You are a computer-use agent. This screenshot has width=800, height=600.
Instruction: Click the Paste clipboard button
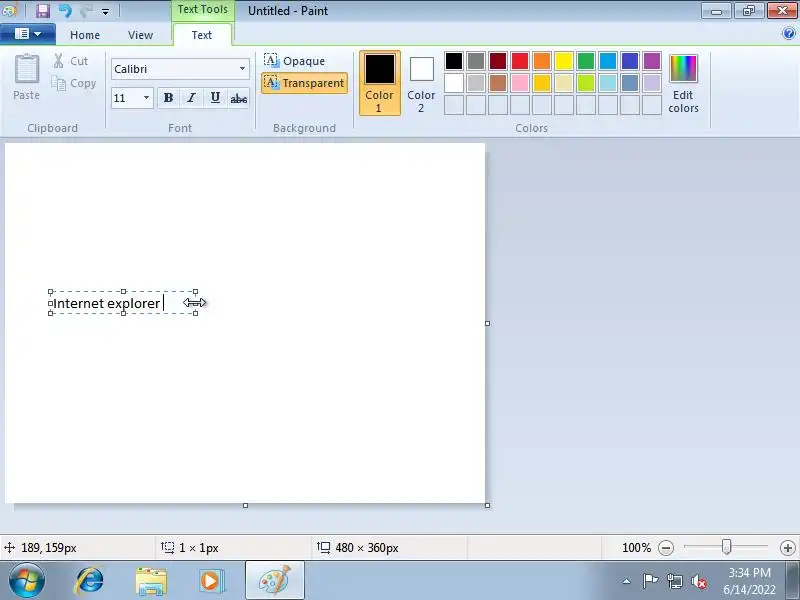click(x=27, y=78)
